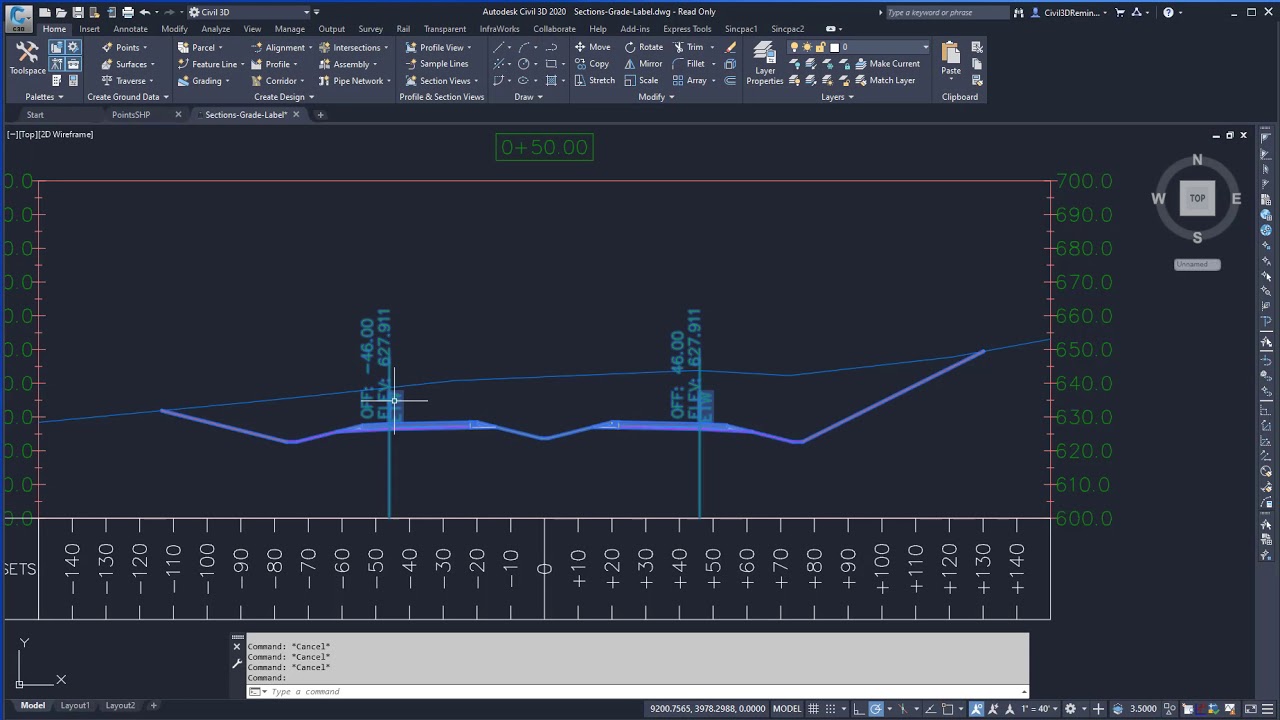
Task: Open a new drawing tab with plus button
Action: pos(321,115)
